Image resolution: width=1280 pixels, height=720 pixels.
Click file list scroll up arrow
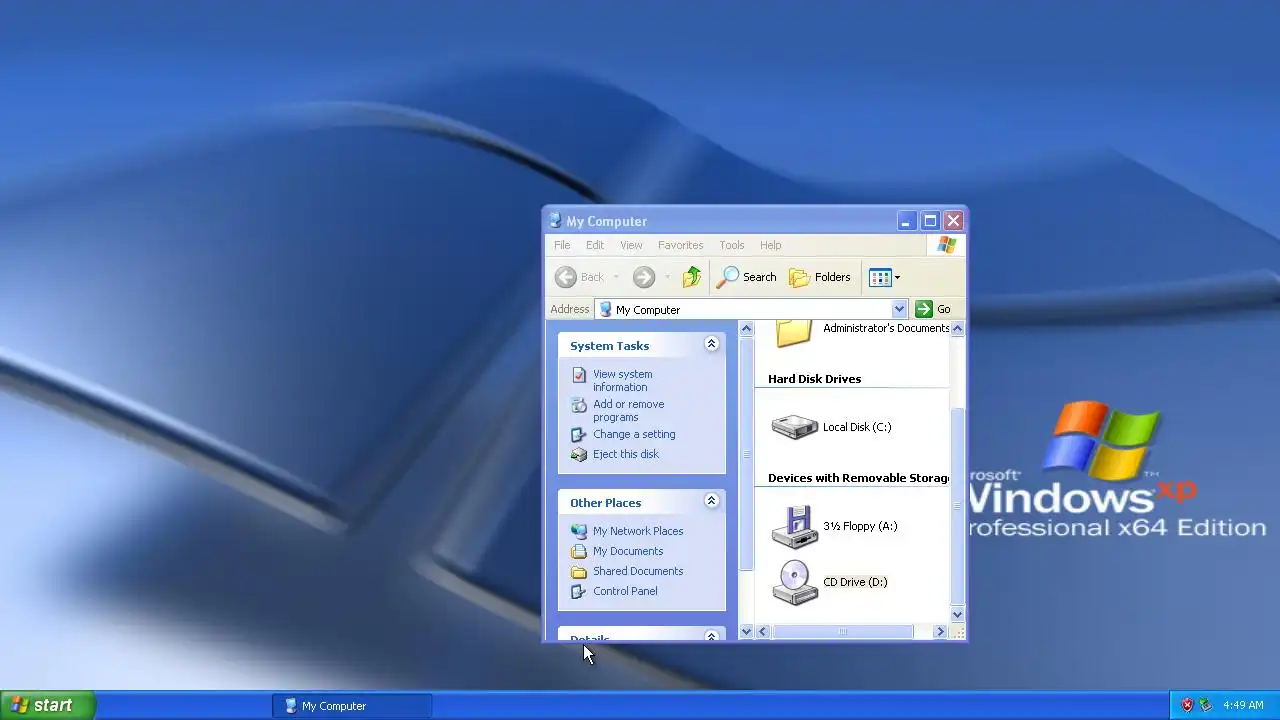[x=957, y=328]
